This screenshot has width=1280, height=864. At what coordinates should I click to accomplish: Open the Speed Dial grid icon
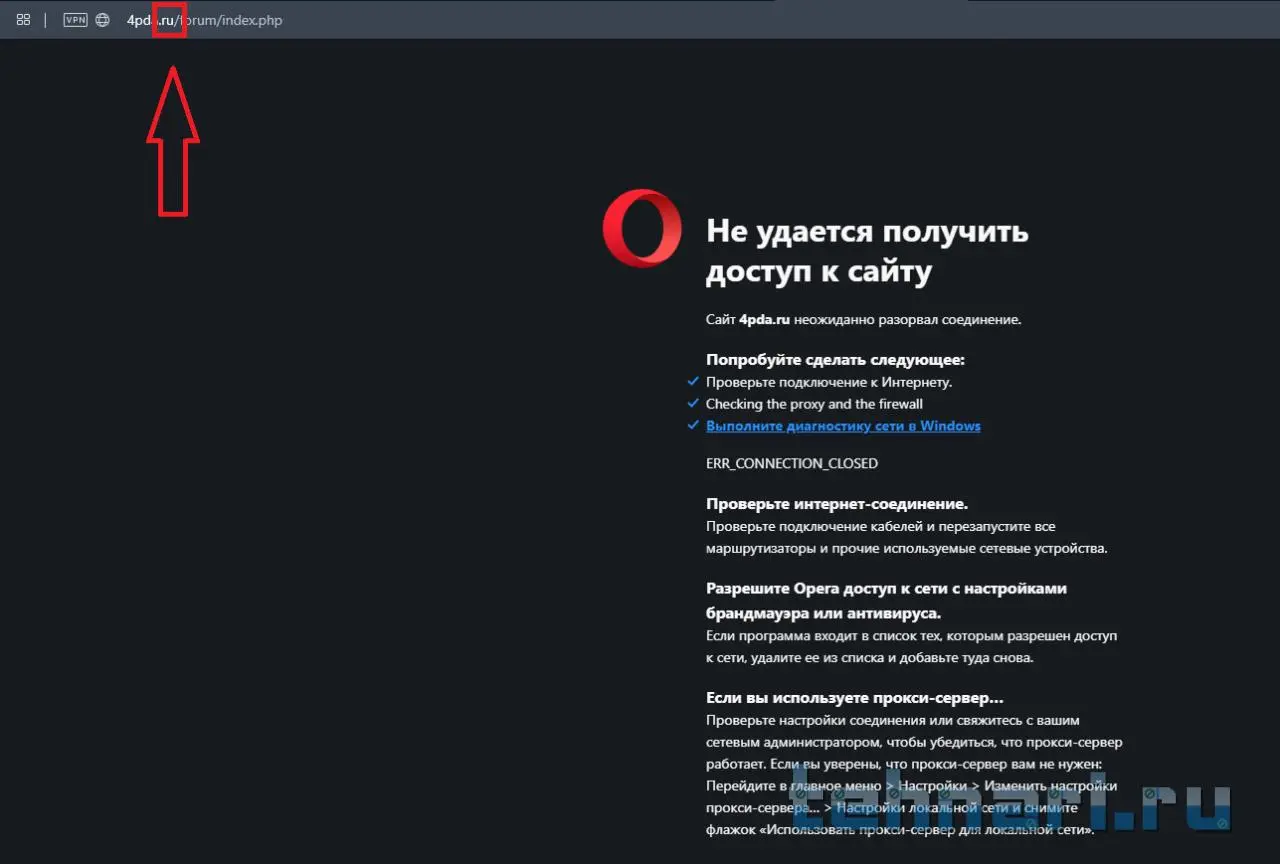(23, 20)
